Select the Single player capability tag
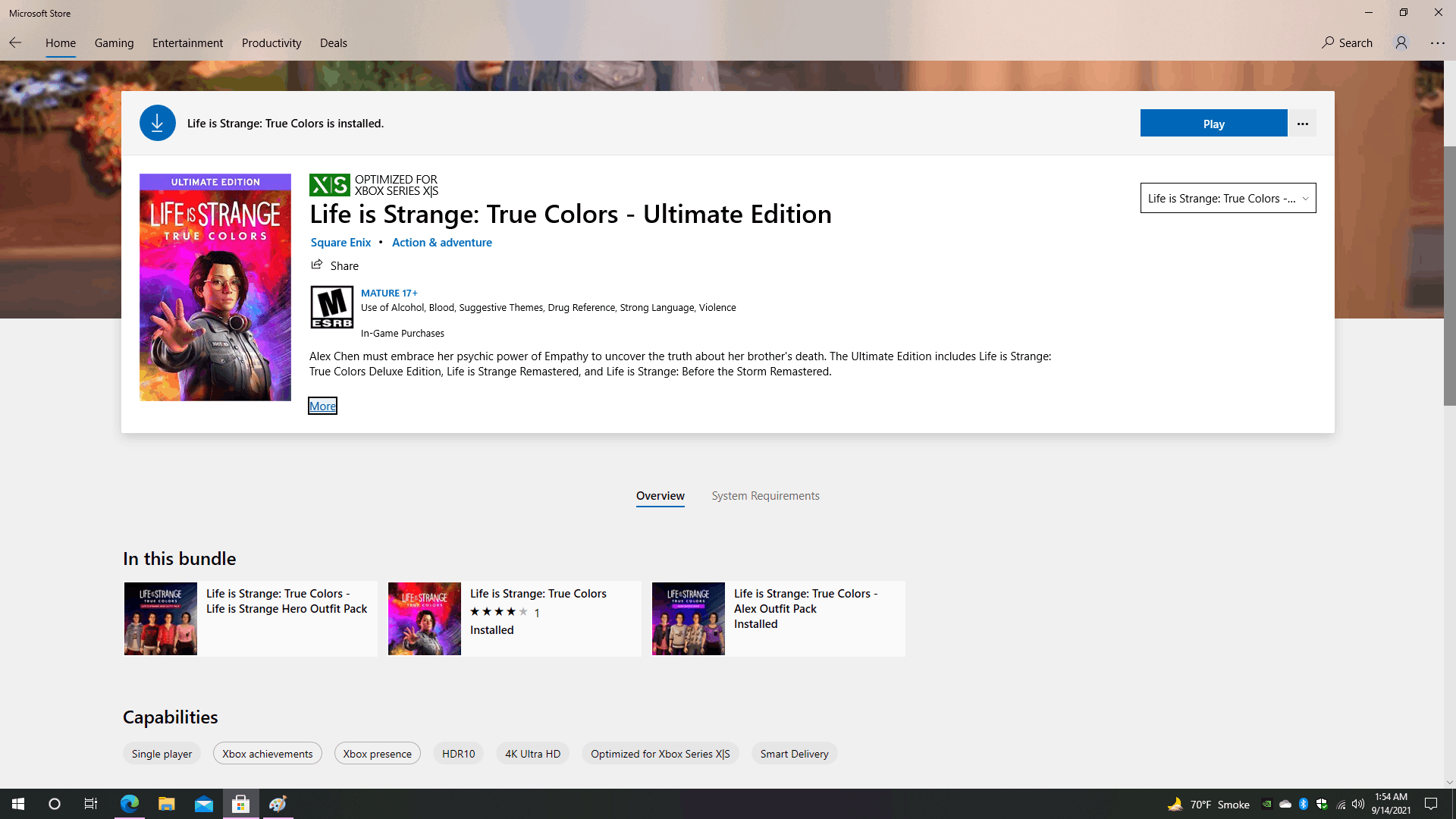The height and width of the screenshot is (819, 1456). pyautogui.click(x=162, y=753)
